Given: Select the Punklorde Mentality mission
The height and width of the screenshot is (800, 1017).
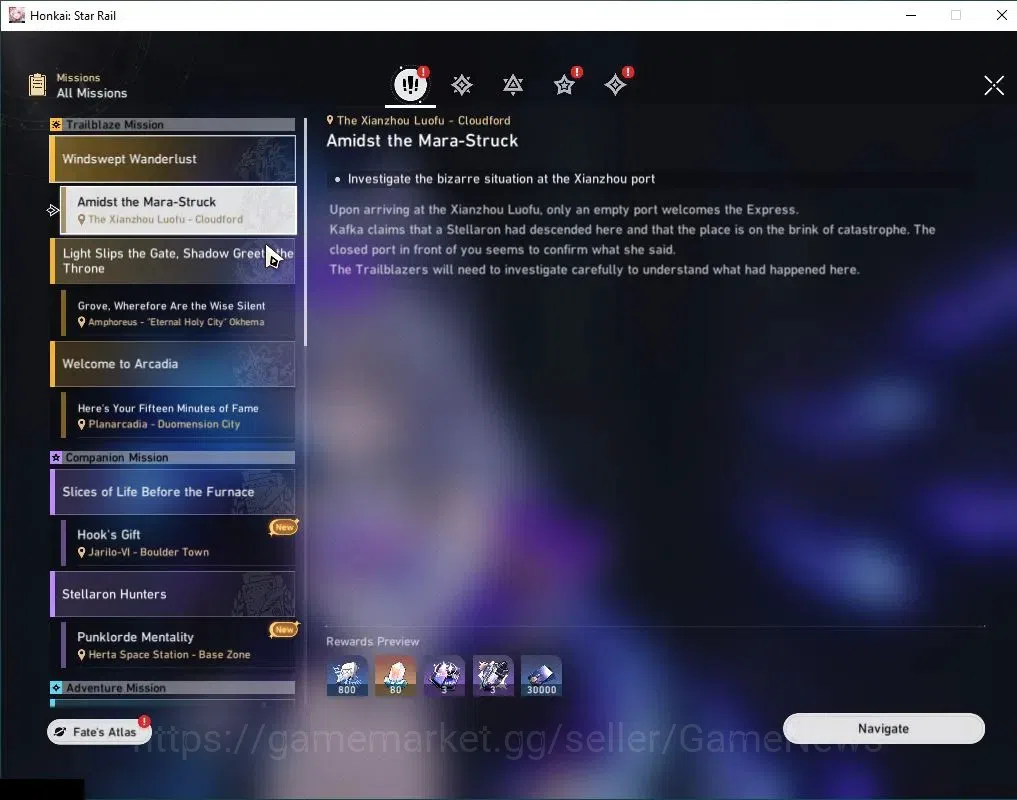Looking at the screenshot, I should coord(178,645).
